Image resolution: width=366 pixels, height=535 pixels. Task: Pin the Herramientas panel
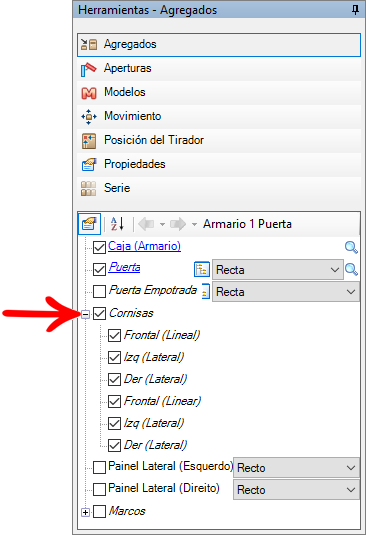click(x=355, y=10)
